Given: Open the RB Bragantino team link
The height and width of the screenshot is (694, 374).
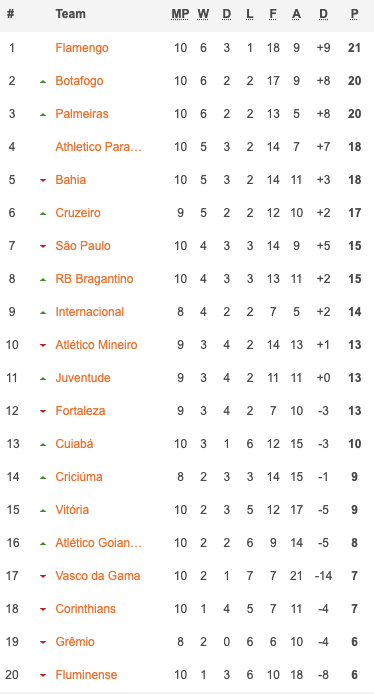Looking at the screenshot, I should coord(94,279).
